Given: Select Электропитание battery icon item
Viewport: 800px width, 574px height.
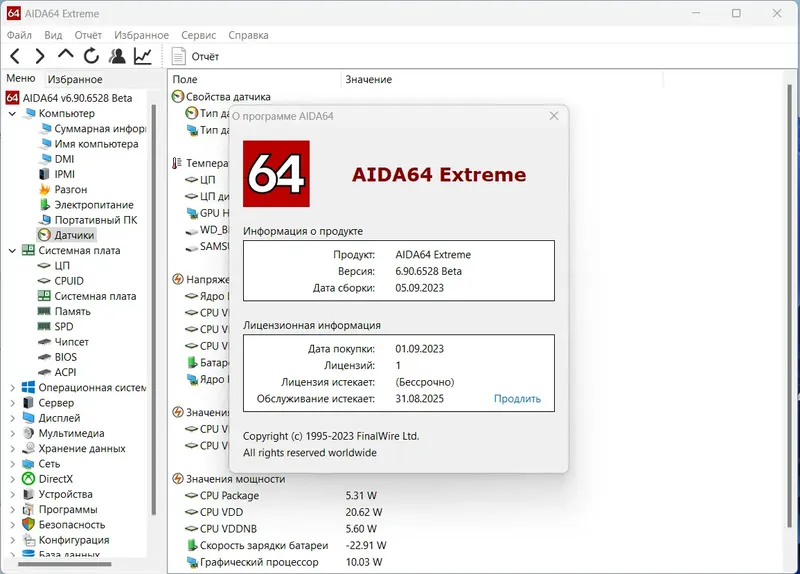Looking at the screenshot, I should (x=44, y=205).
